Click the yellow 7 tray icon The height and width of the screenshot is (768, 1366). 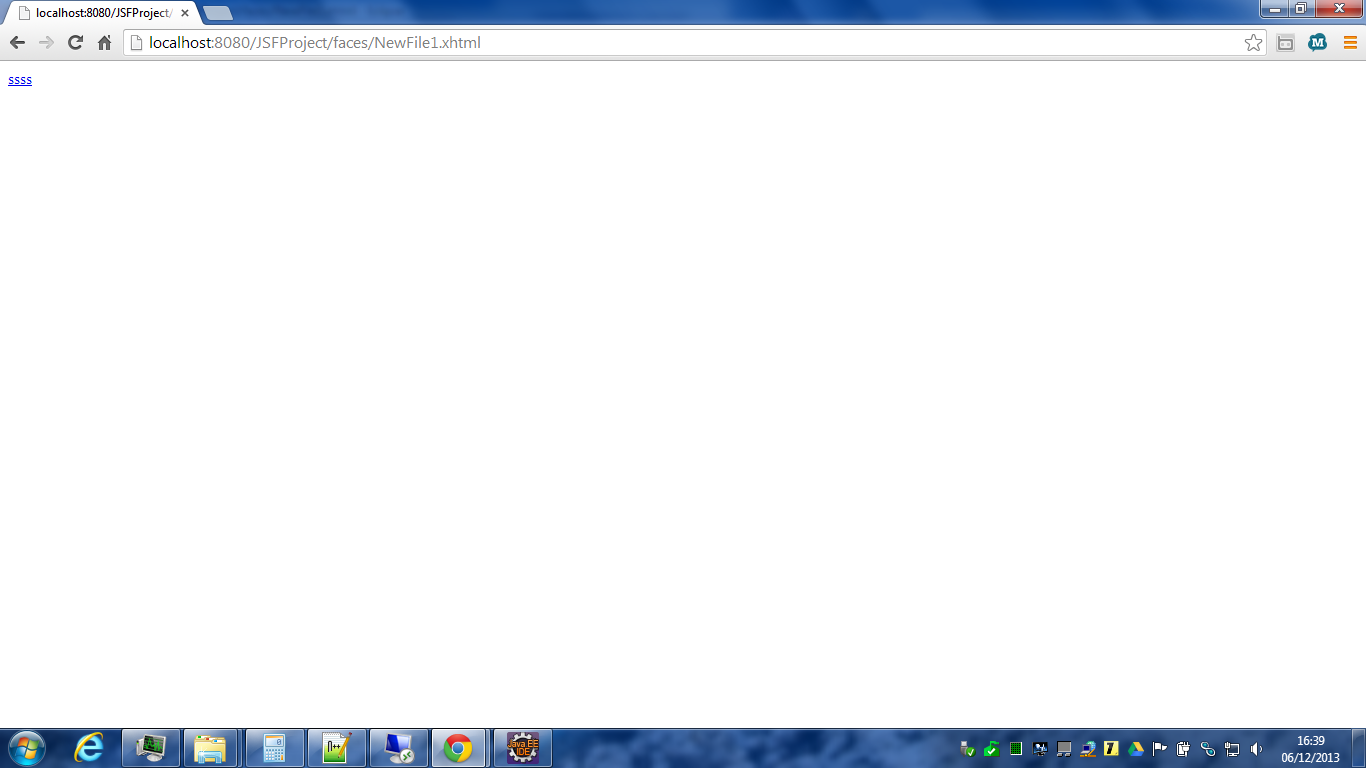1111,749
